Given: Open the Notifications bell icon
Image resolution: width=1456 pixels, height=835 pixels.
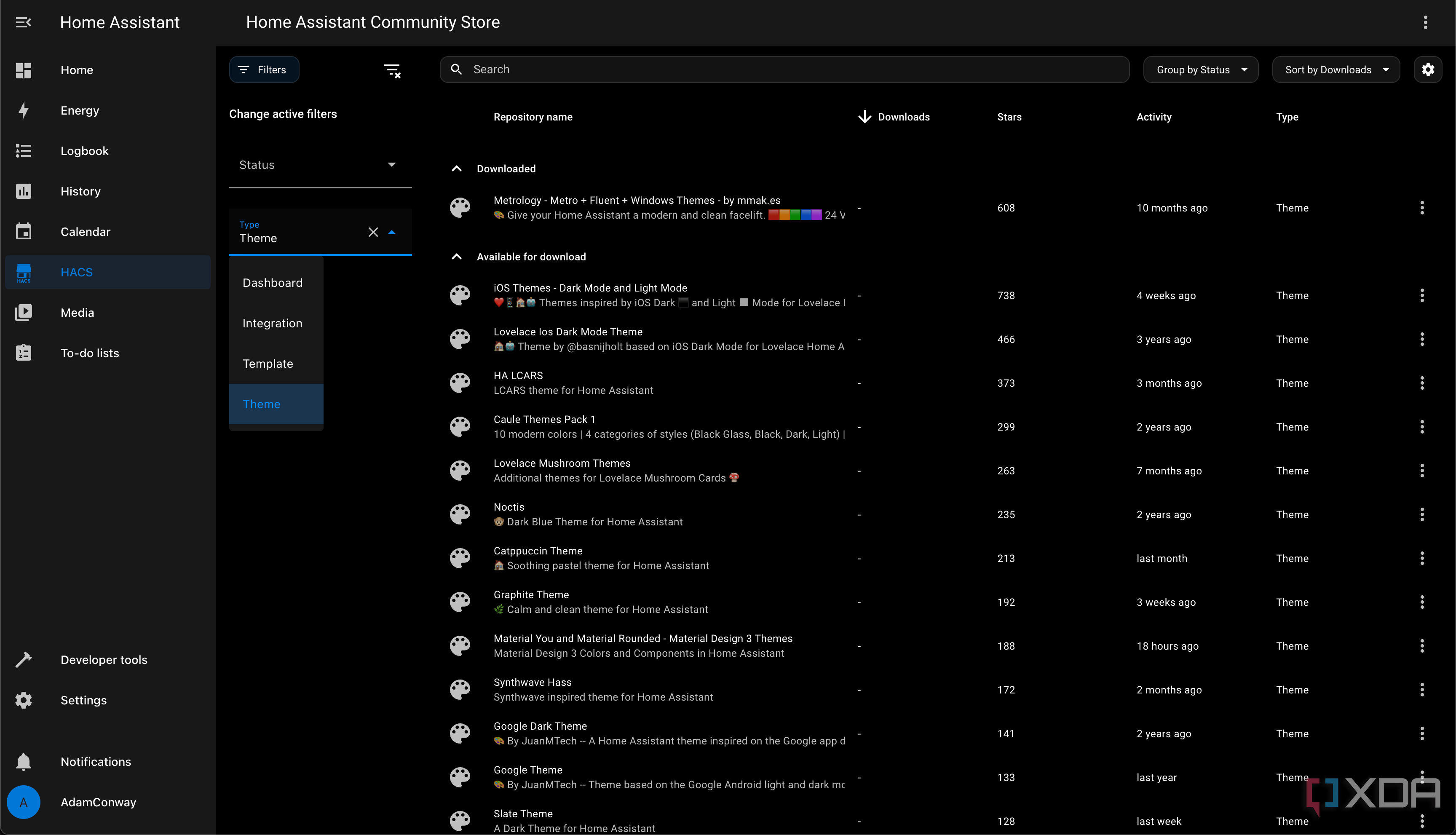Looking at the screenshot, I should pyautogui.click(x=24, y=762).
